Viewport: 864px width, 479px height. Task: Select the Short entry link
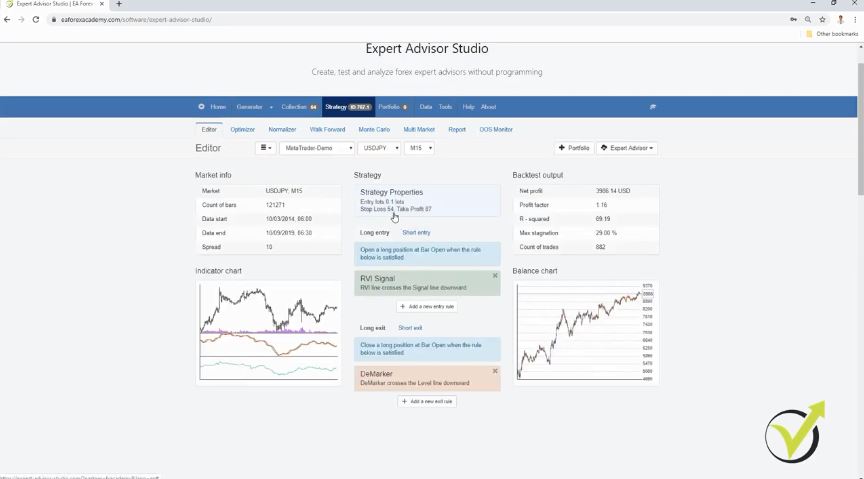(416, 233)
